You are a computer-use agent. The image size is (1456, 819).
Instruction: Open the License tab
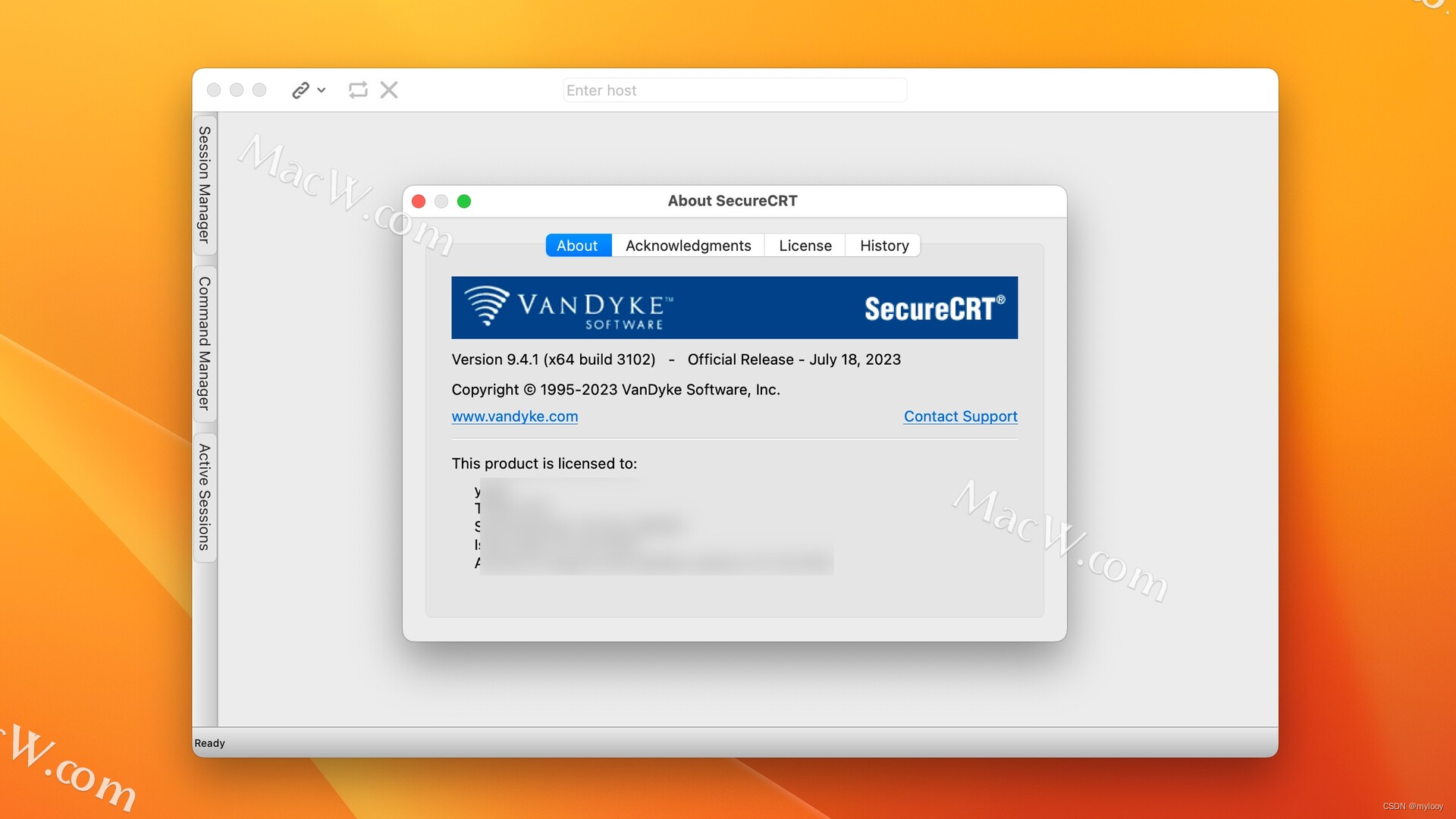805,244
